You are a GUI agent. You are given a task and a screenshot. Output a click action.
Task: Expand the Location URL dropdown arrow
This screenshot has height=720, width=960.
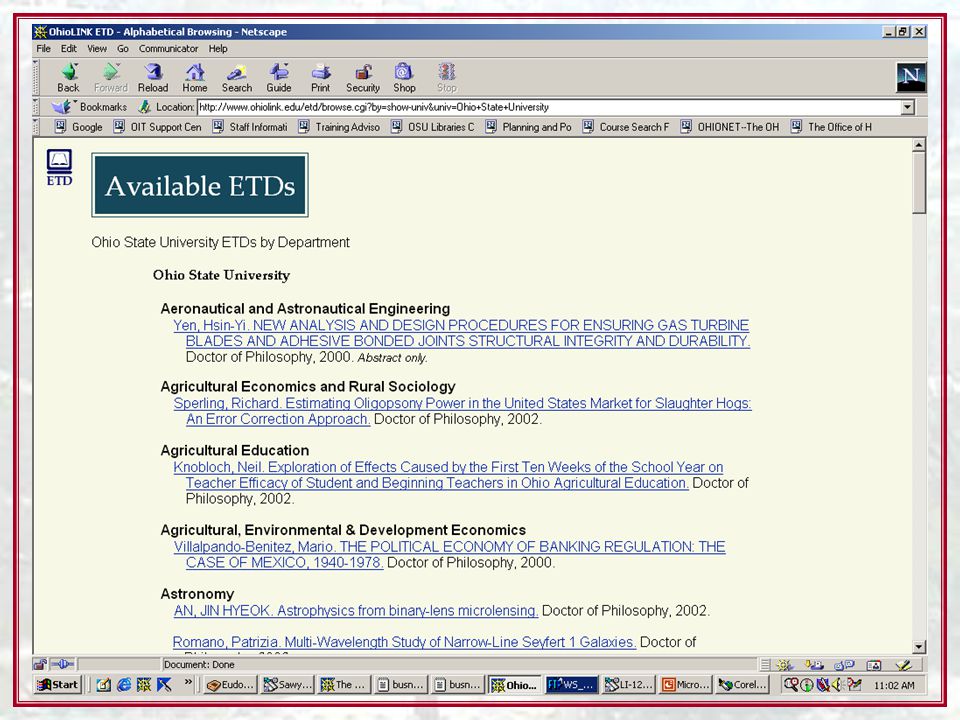tap(907, 107)
